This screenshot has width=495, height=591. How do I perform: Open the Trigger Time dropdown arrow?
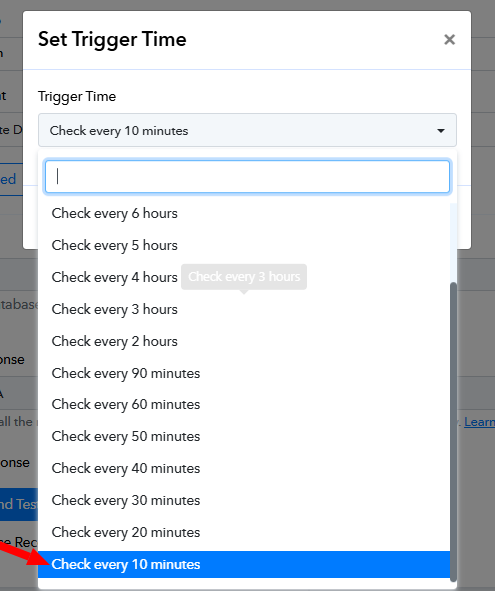click(x=441, y=131)
